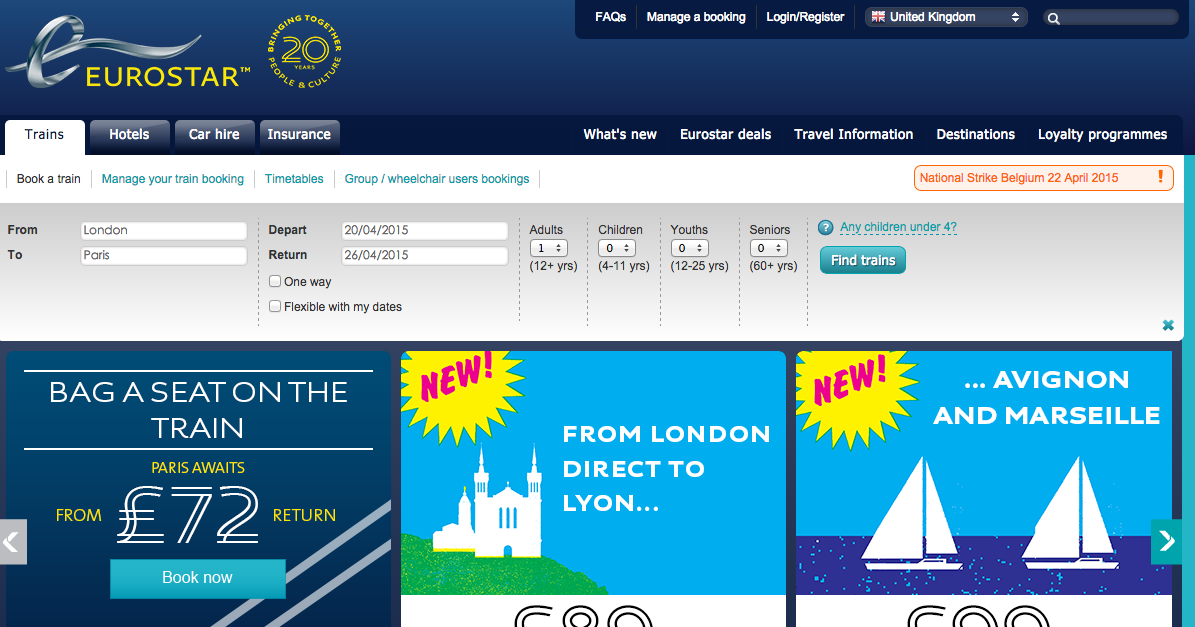This screenshot has height=627, width=1195.
Task: Enable Flexible with my dates checkbox
Action: [x=275, y=306]
